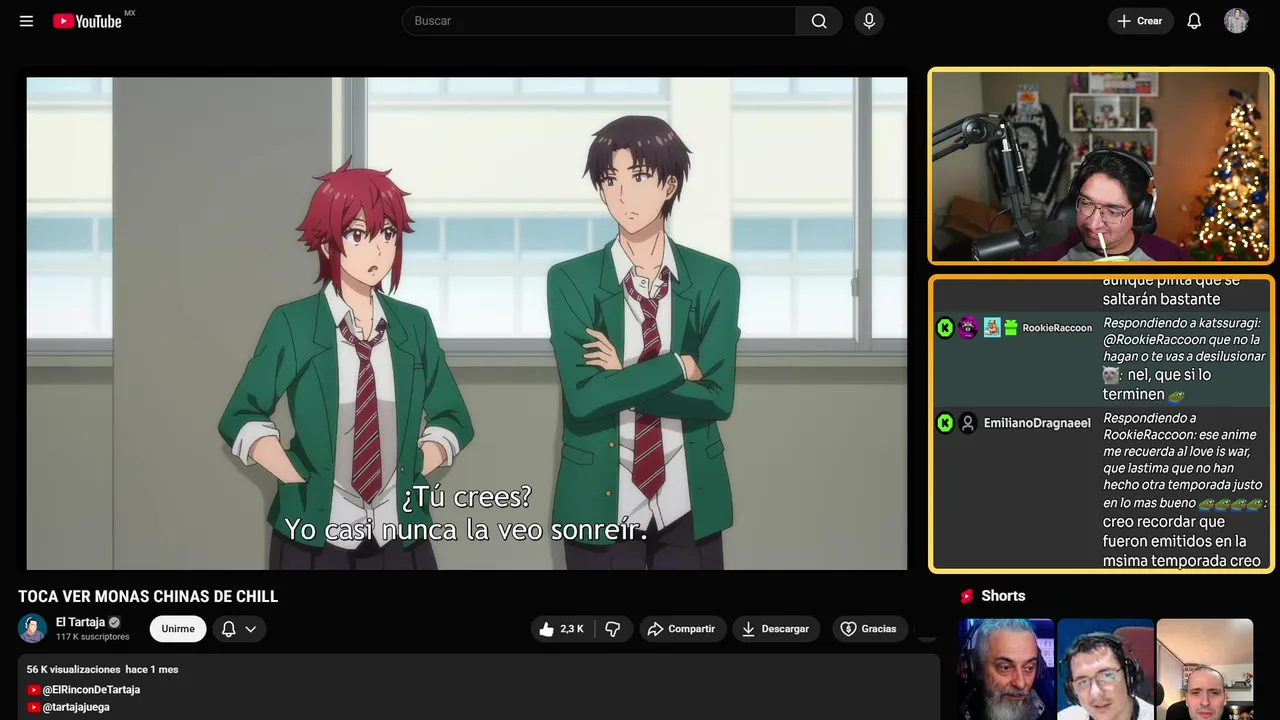This screenshot has height=720, width=1280.
Task: Open second Short with headphones man
Action: [x=1105, y=669]
